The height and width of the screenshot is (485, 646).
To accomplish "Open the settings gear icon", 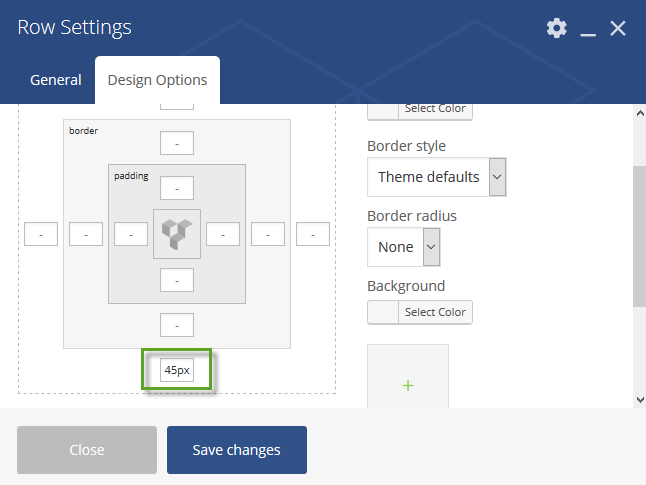I will 556,28.
